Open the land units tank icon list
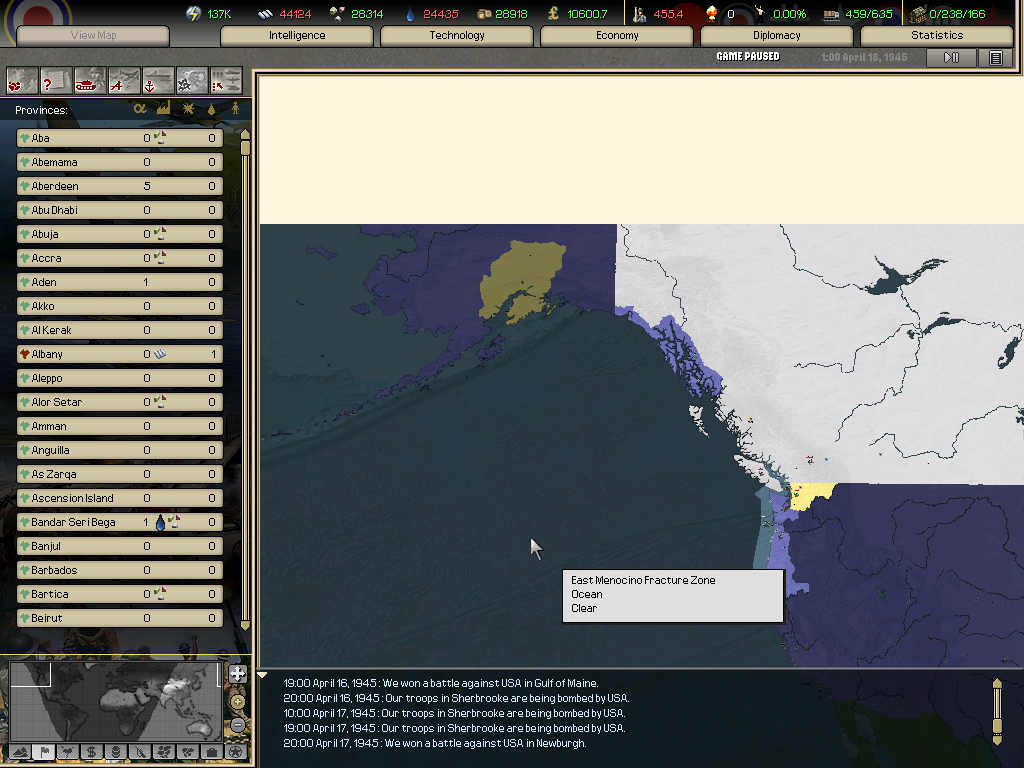The width and height of the screenshot is (1024, 768). 90,79
